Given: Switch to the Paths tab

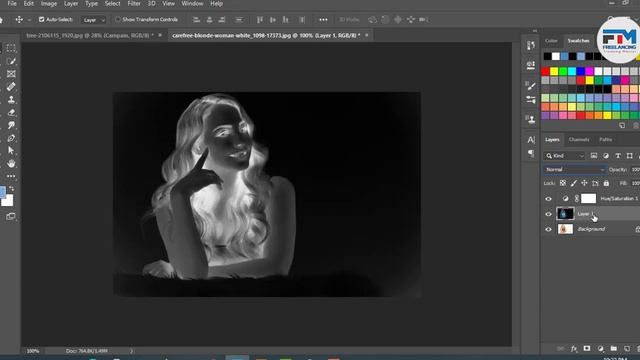Looking at the screenshot, I should tap(606, 140).
